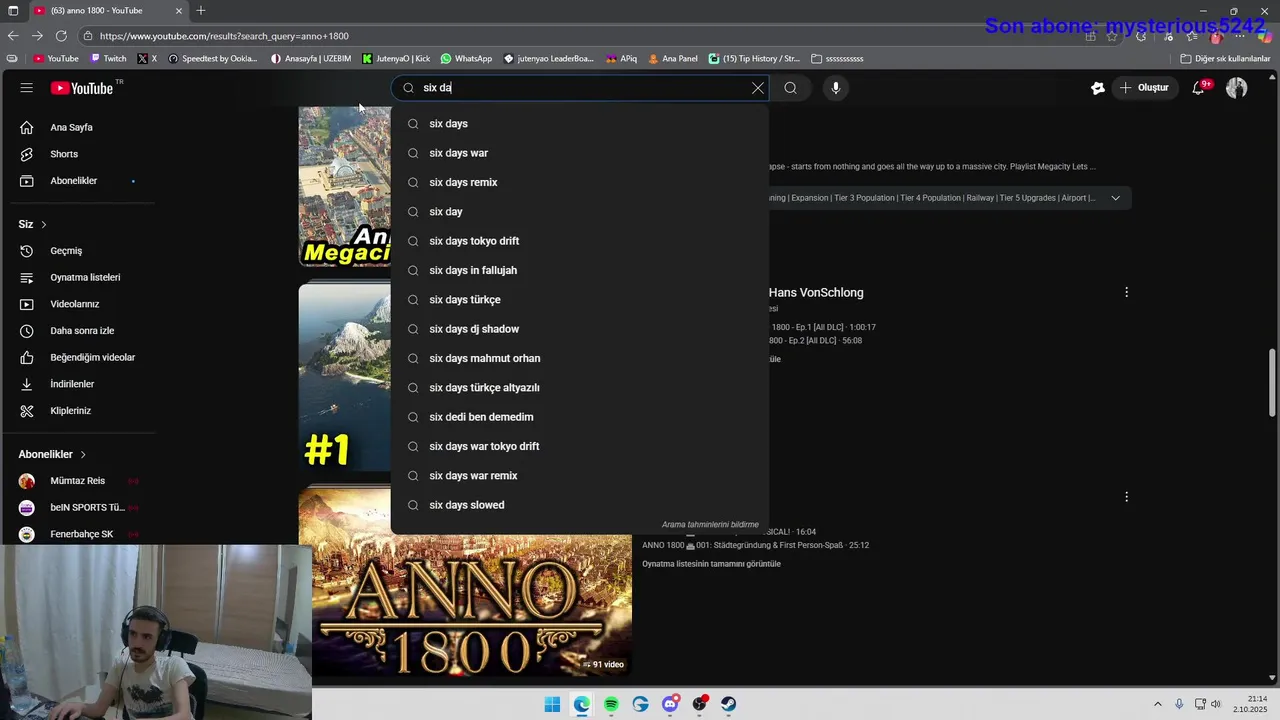Click the Oluştur create button
The width and height of the screenshot is (1280, 720).
tap(1143, 88)
